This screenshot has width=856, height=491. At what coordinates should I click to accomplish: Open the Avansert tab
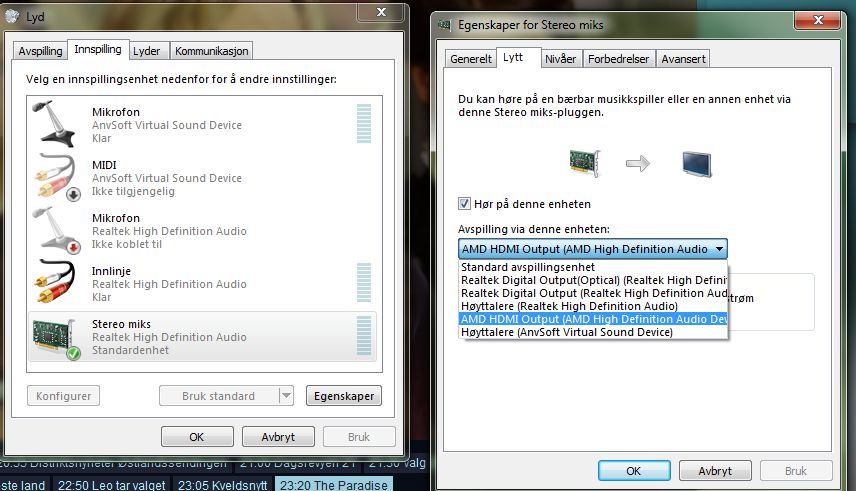[x=683, y=59]
